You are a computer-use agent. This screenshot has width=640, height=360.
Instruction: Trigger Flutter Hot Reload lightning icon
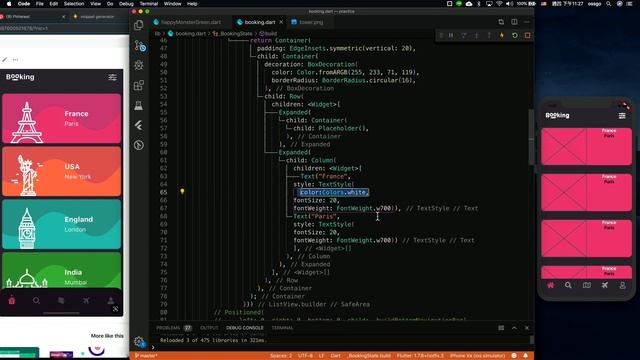click(x=502, y=36)
